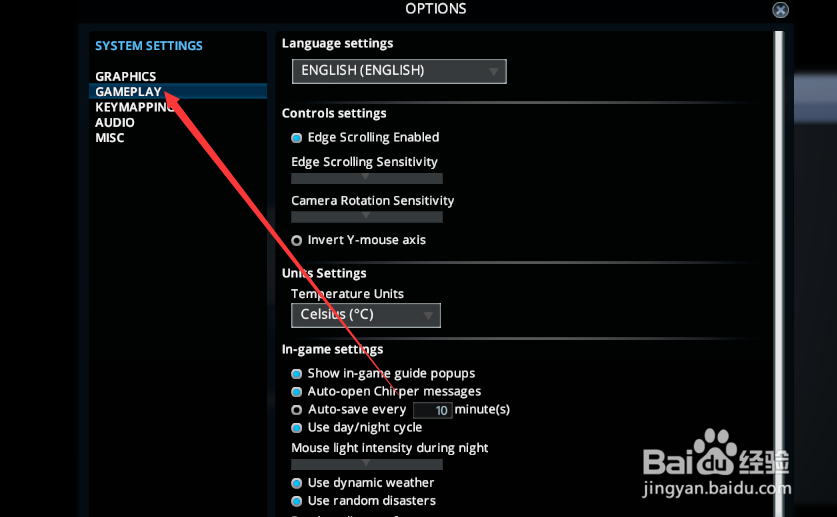Click the Mouse light intensity slider
837x517 pixels.
[x=366, y=464]
